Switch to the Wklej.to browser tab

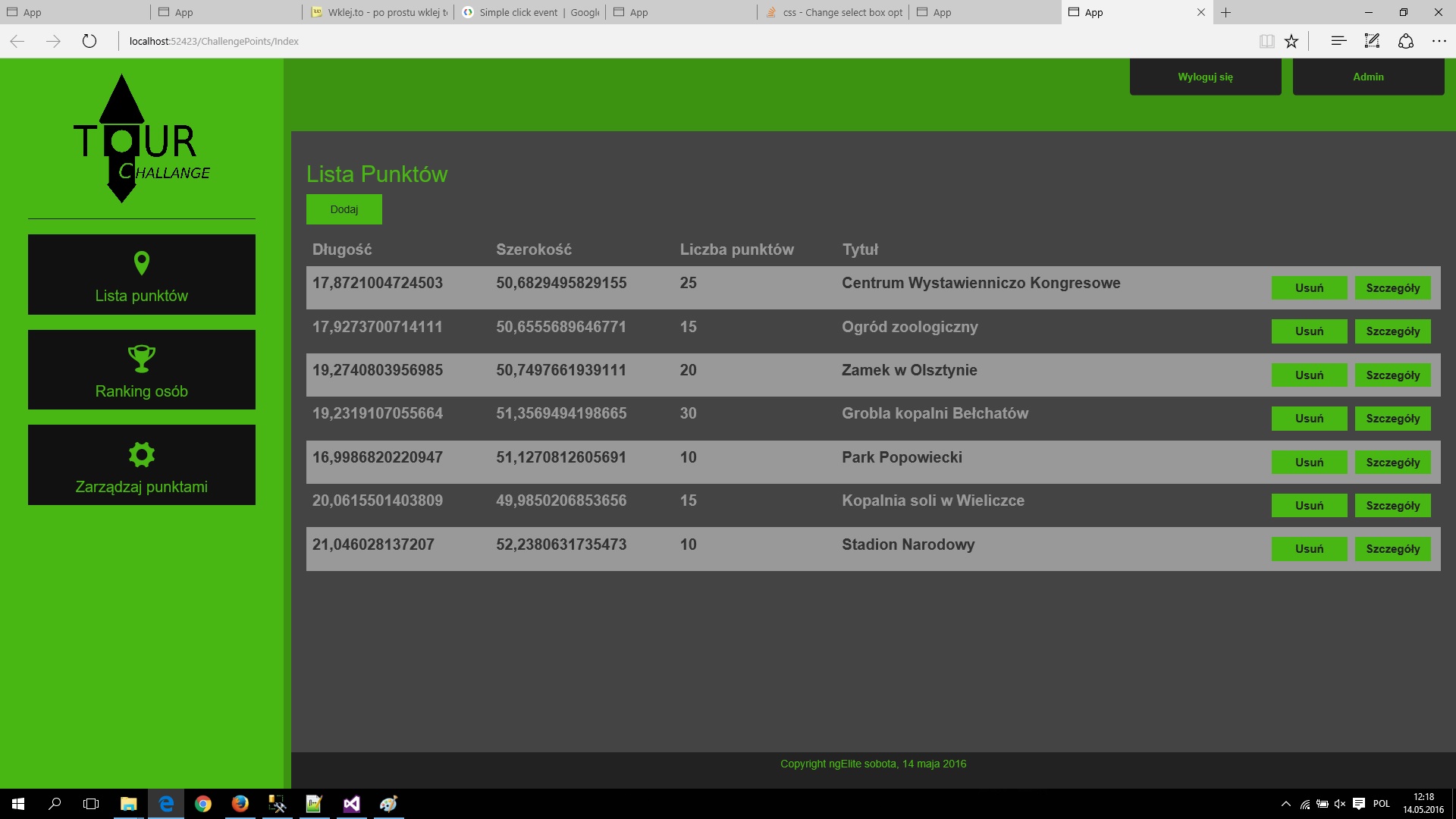pyautogui.click(x=379, y=12)
